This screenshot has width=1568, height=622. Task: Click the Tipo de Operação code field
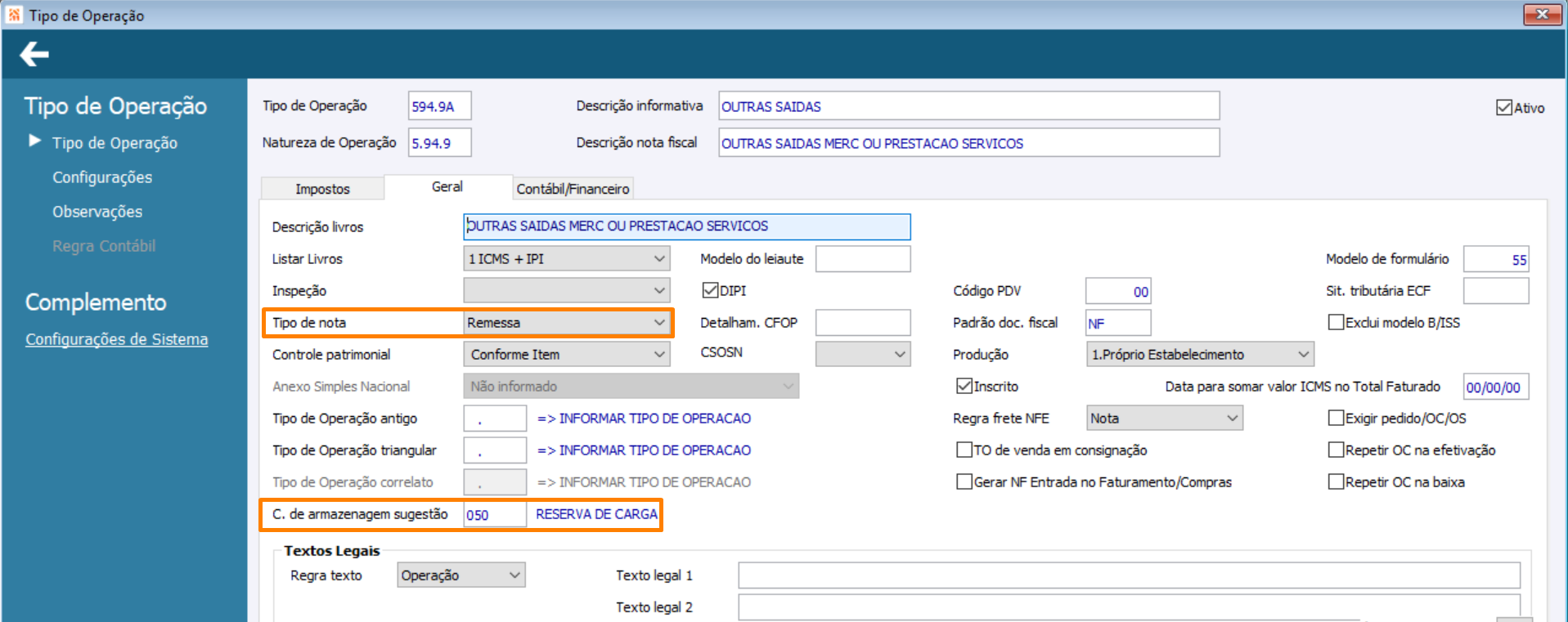439,106
